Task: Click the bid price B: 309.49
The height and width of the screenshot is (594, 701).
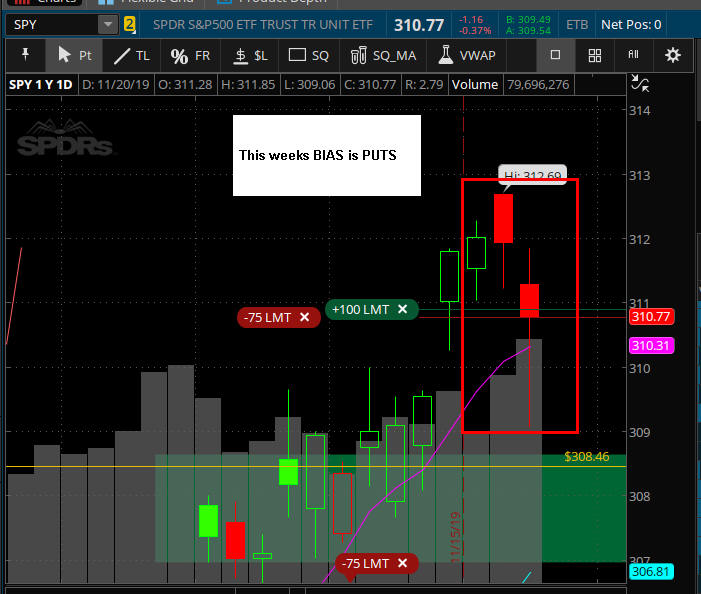Action: pyautogui.click(x=528, y=20)
